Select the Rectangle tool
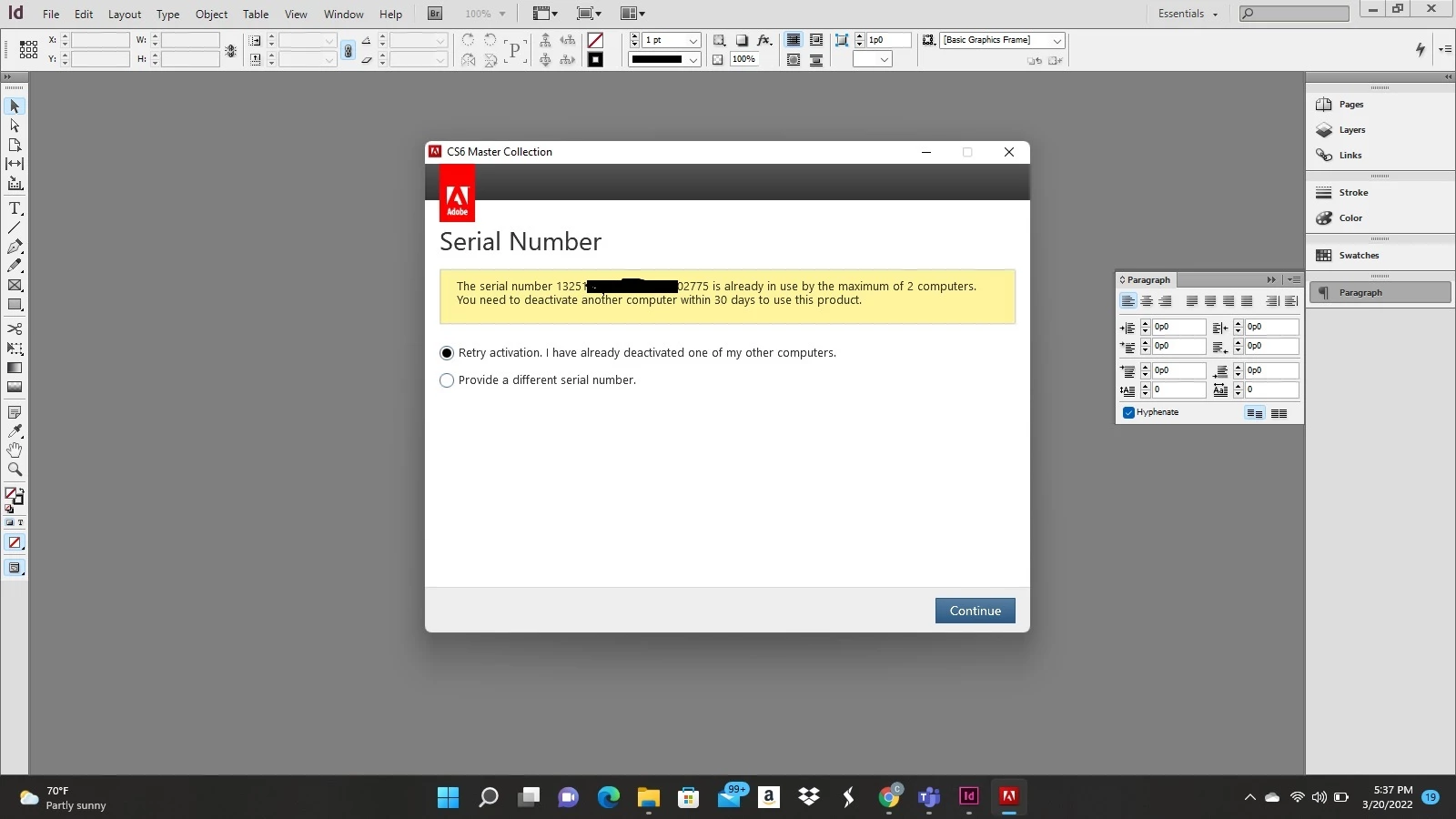This screenshot has height=819, width=1456. point(15,305)
